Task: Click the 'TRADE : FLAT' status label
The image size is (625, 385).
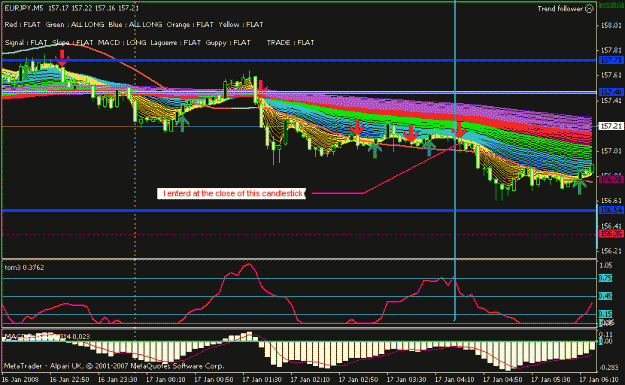Action: pyautogui.click(x=291, y=43)
